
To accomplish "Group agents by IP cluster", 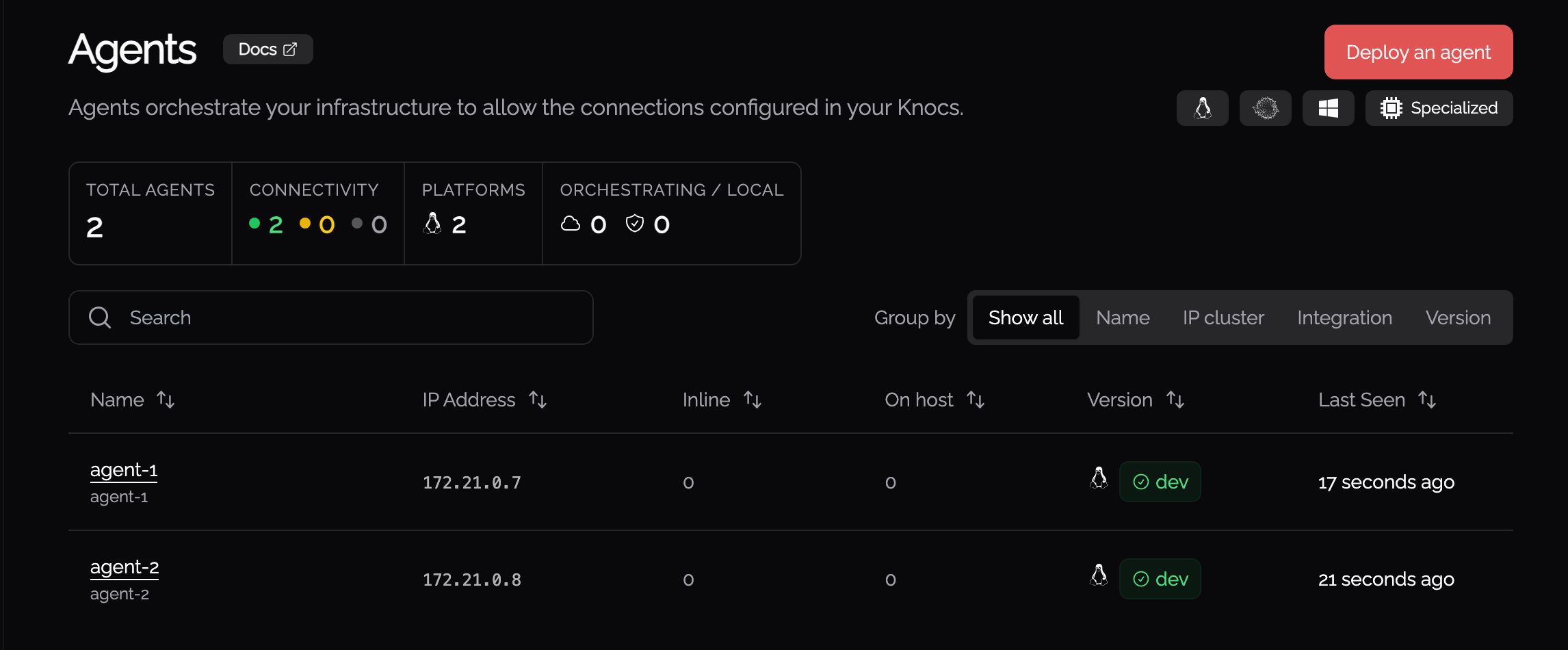I will (1223, 317).
